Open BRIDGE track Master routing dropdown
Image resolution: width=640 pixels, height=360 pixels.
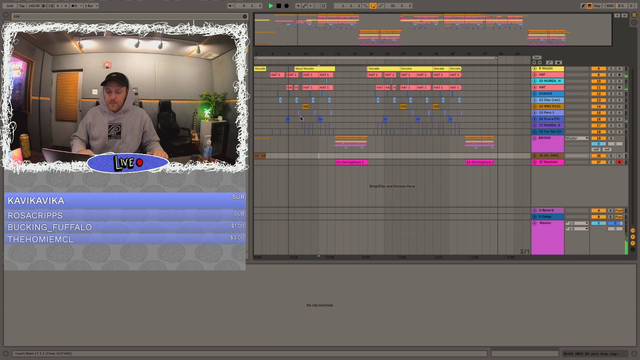(x=577, y=138)
